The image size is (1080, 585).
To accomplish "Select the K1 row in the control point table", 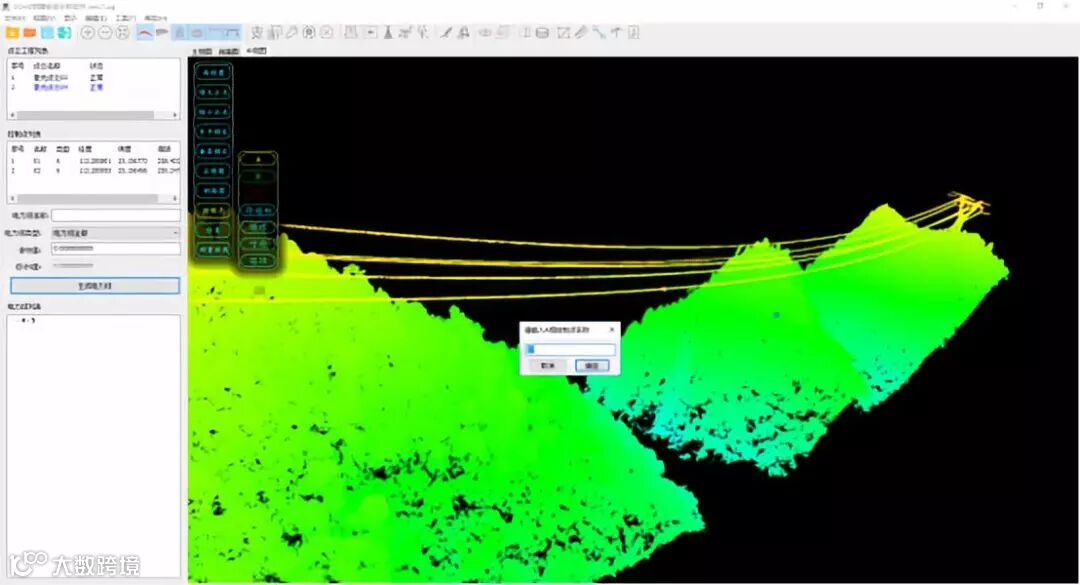I will 93,161.
